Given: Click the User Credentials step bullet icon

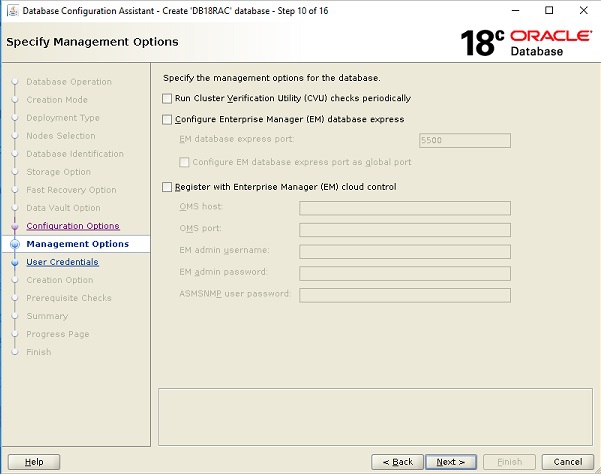Looking at the screenshot, I should tap(15, 262).
